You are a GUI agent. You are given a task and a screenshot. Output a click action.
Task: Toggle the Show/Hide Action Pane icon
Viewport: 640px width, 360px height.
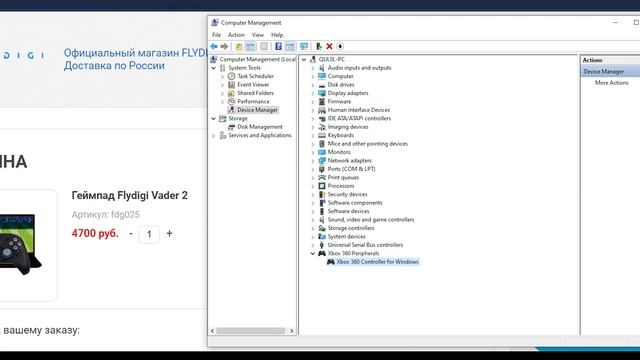point(290,47)
